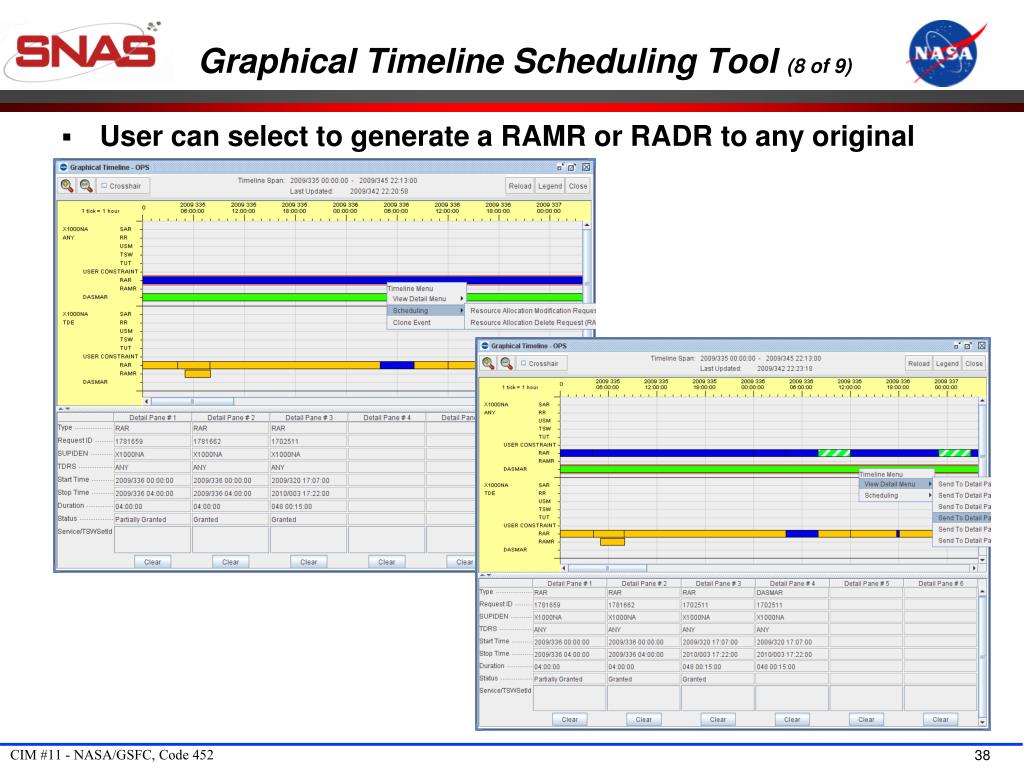The height and width of the screenshot is (768, 1024).
Task: Zoom in using magnifier in left timeline window
Action: point(67,186)
